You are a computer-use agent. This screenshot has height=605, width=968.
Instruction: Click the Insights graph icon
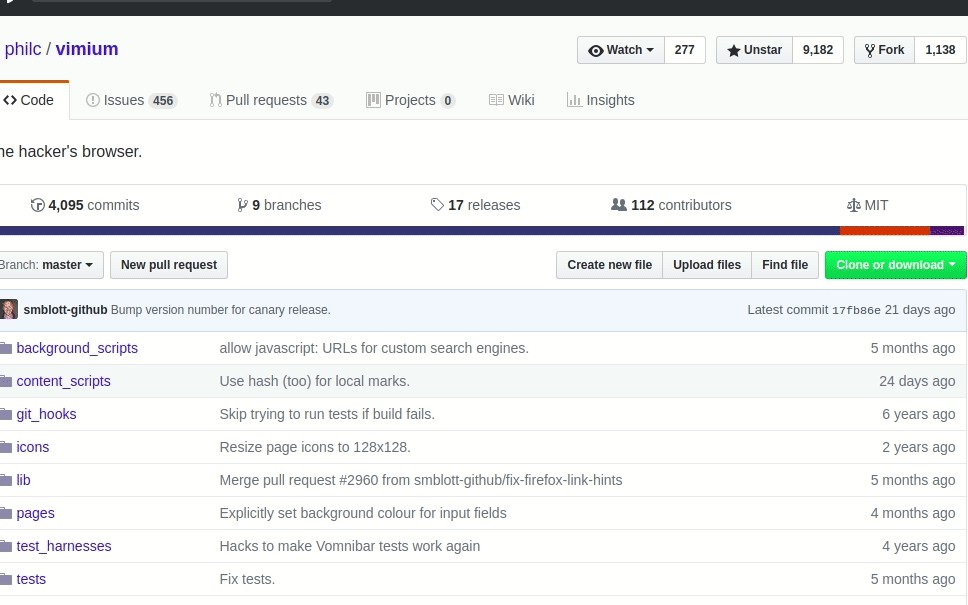[574, 100]
